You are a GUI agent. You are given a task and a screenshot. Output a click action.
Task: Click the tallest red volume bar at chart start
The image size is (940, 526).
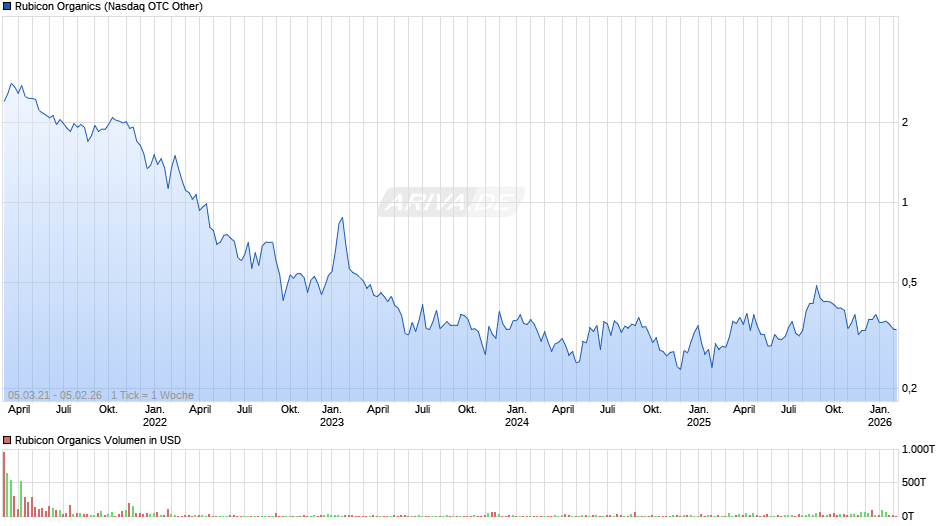point(4,485)
